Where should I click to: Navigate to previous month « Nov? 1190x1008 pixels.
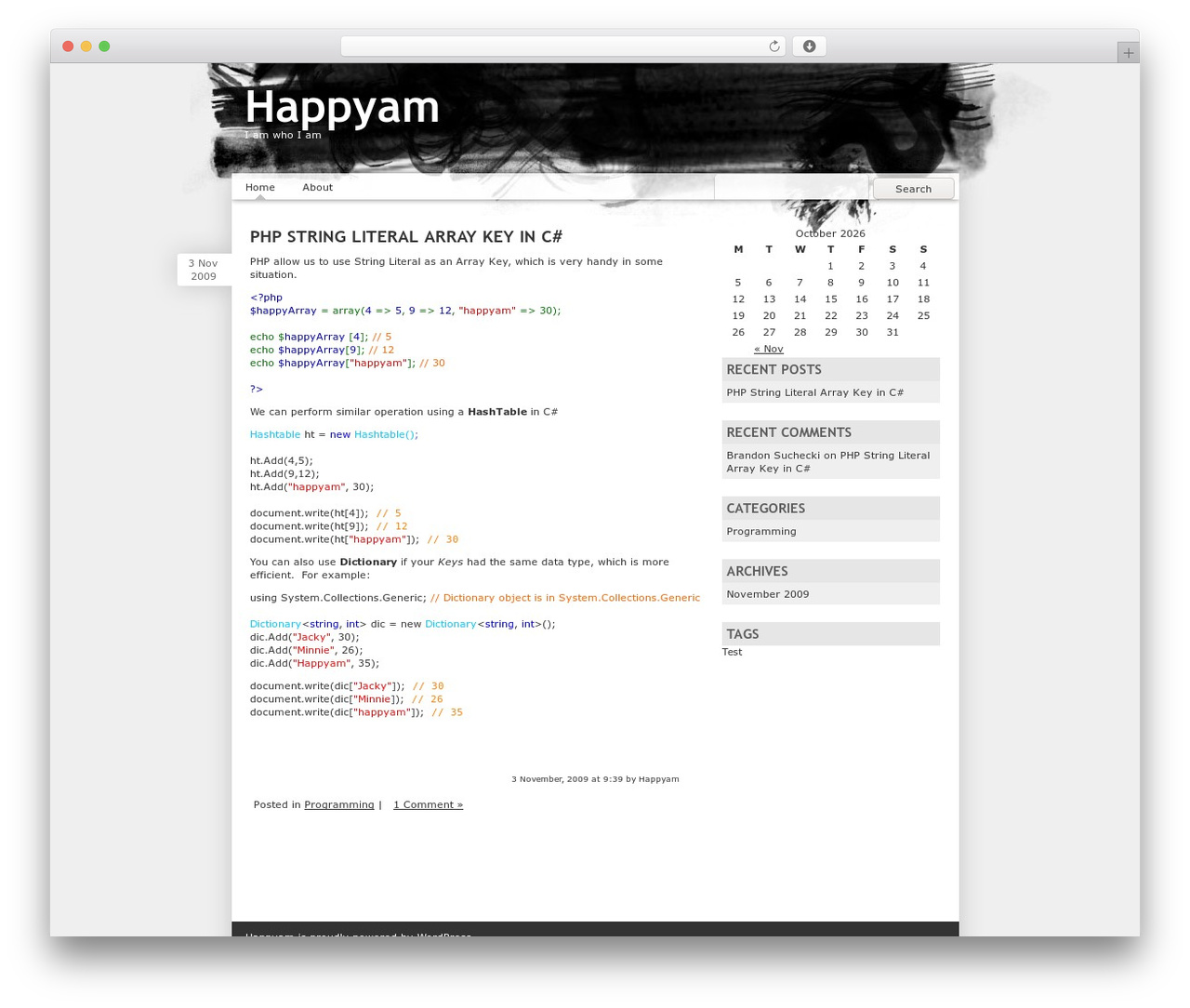[769, 349]
